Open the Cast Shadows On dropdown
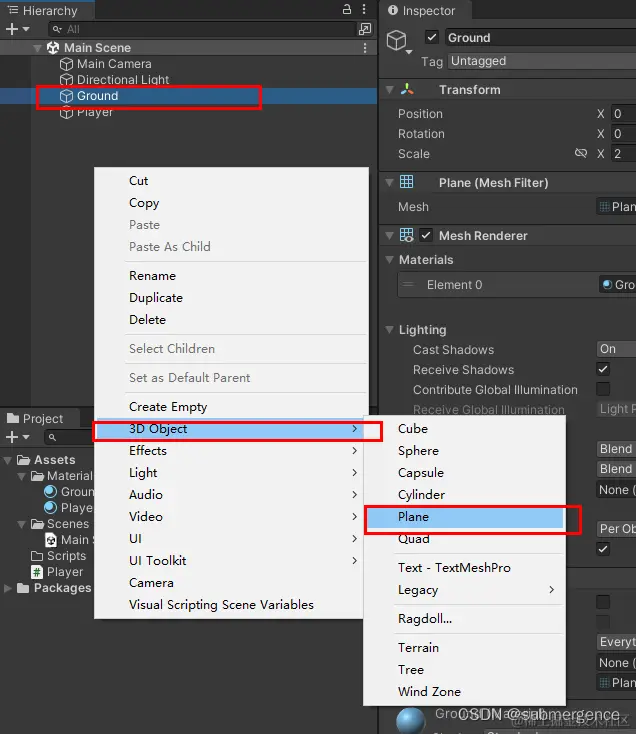 pos(616,349)
